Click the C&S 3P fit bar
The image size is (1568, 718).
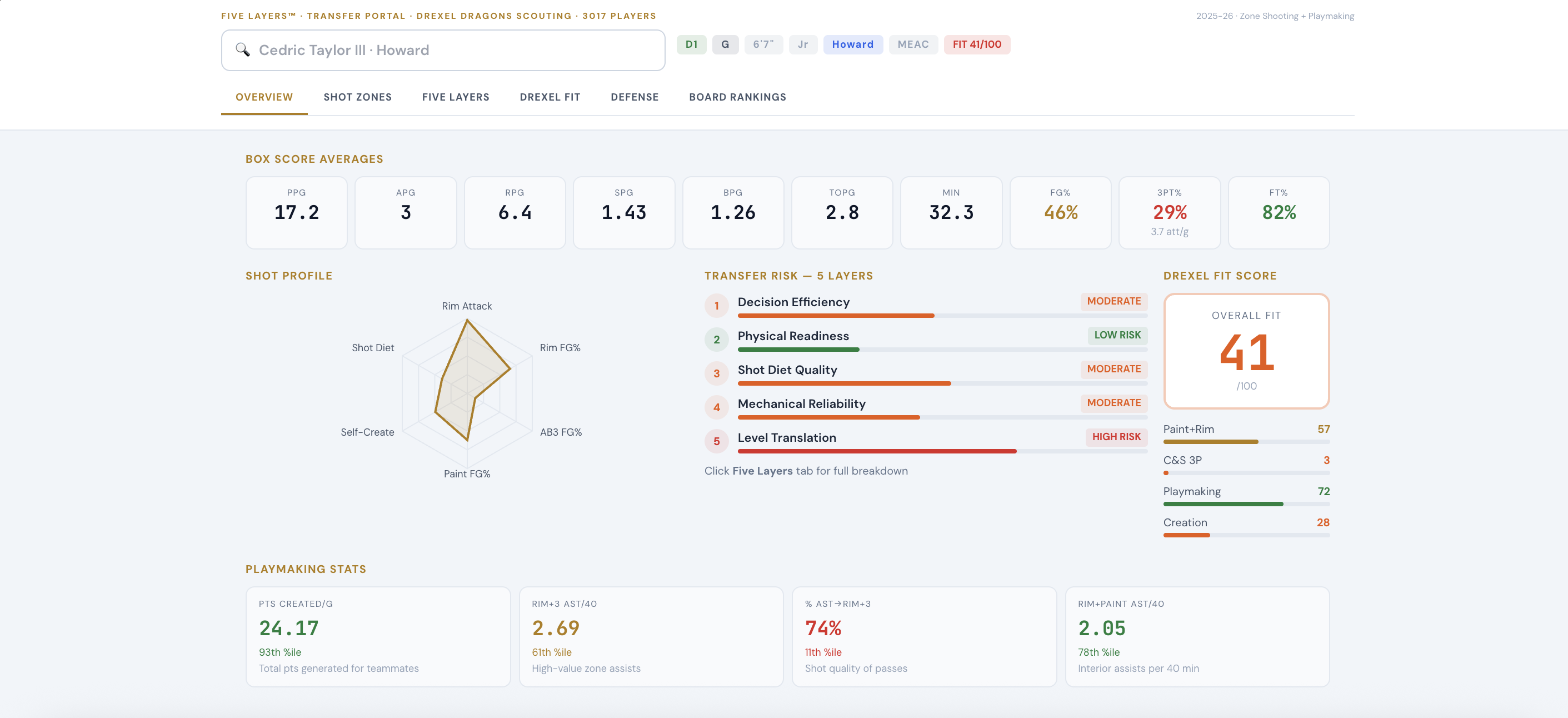tap(1246, 472)
